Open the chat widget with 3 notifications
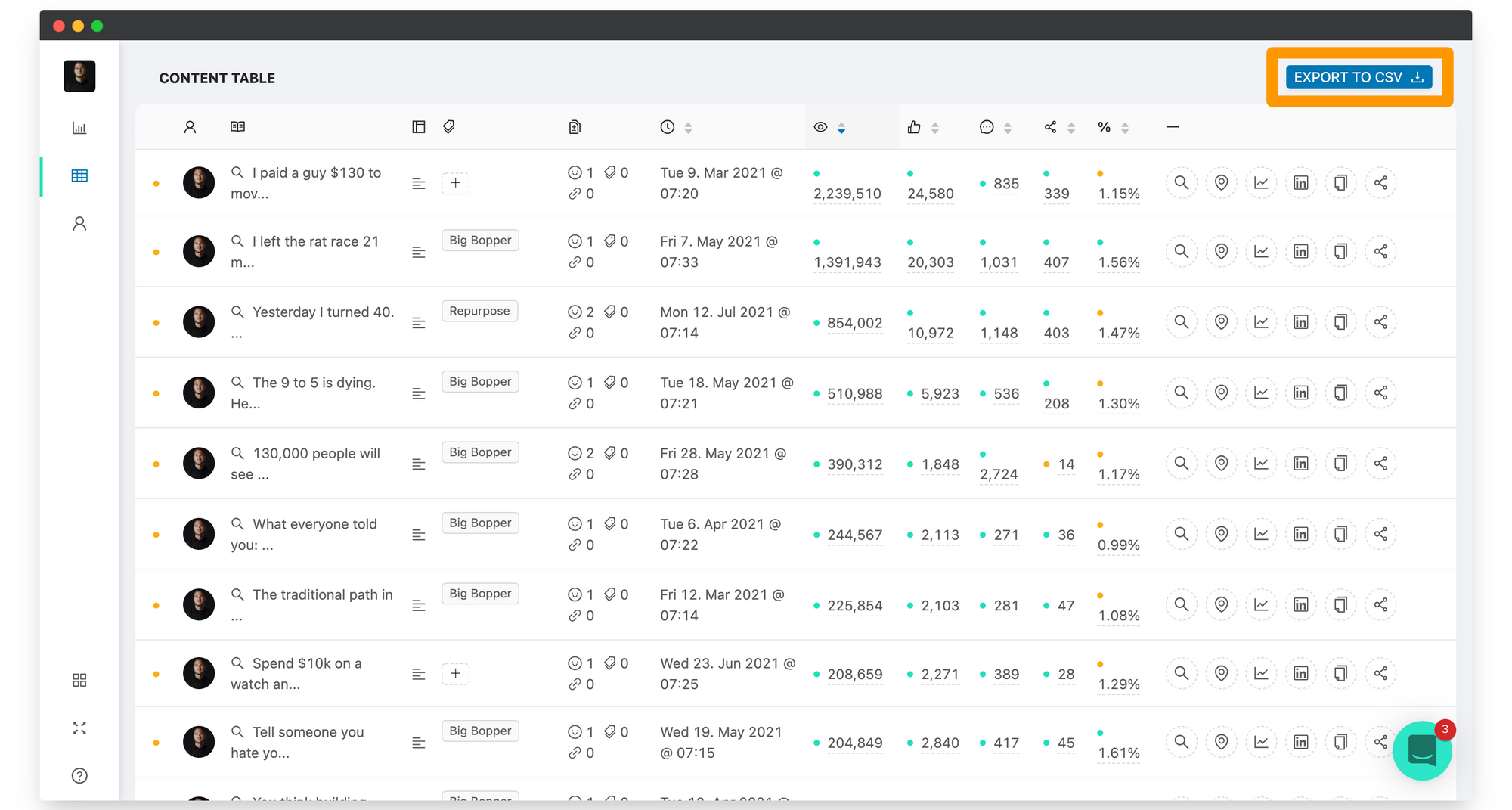The image size is (1512, 810). point(1422,749)
